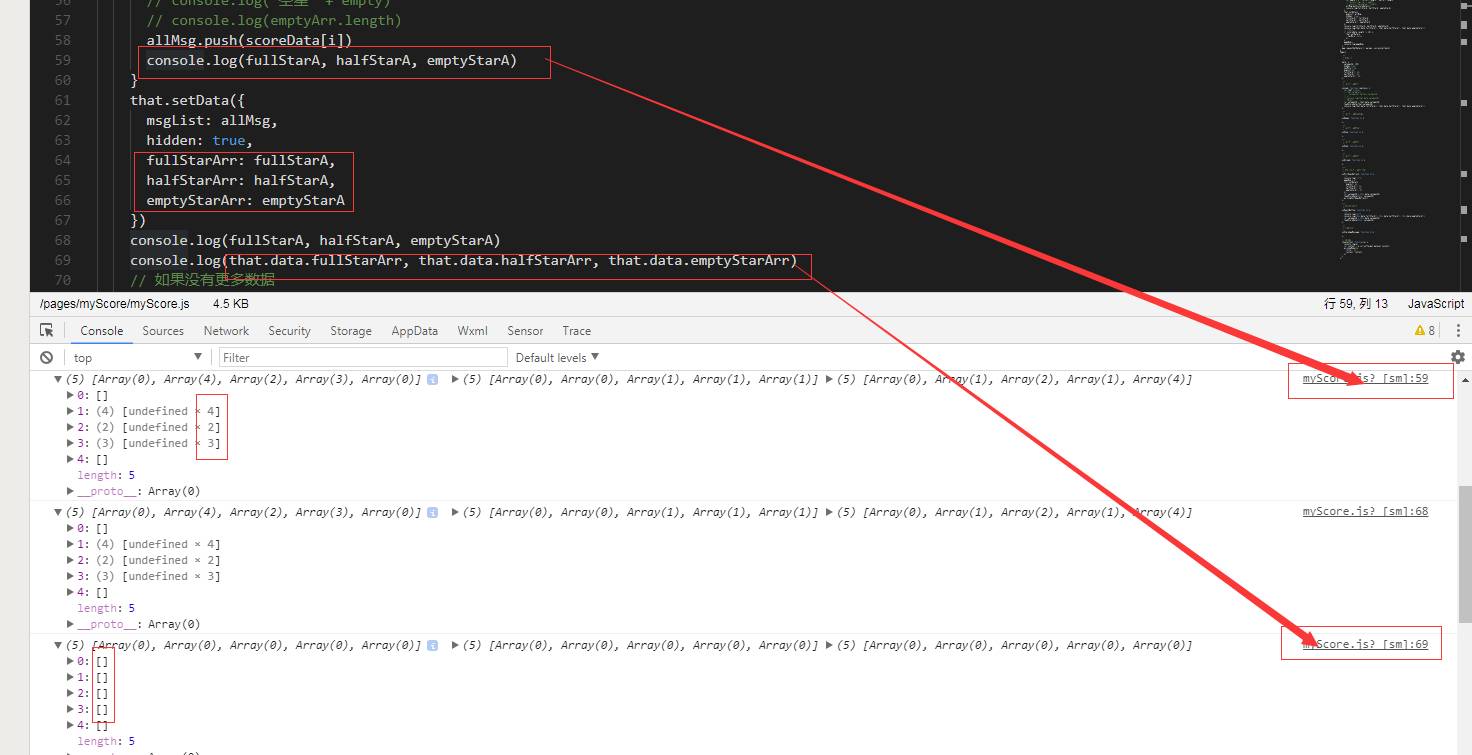The height and width of the screenshot is (755, 1472).
Task: Clear the console with the ban icon
Action: (x=46, y=357)
